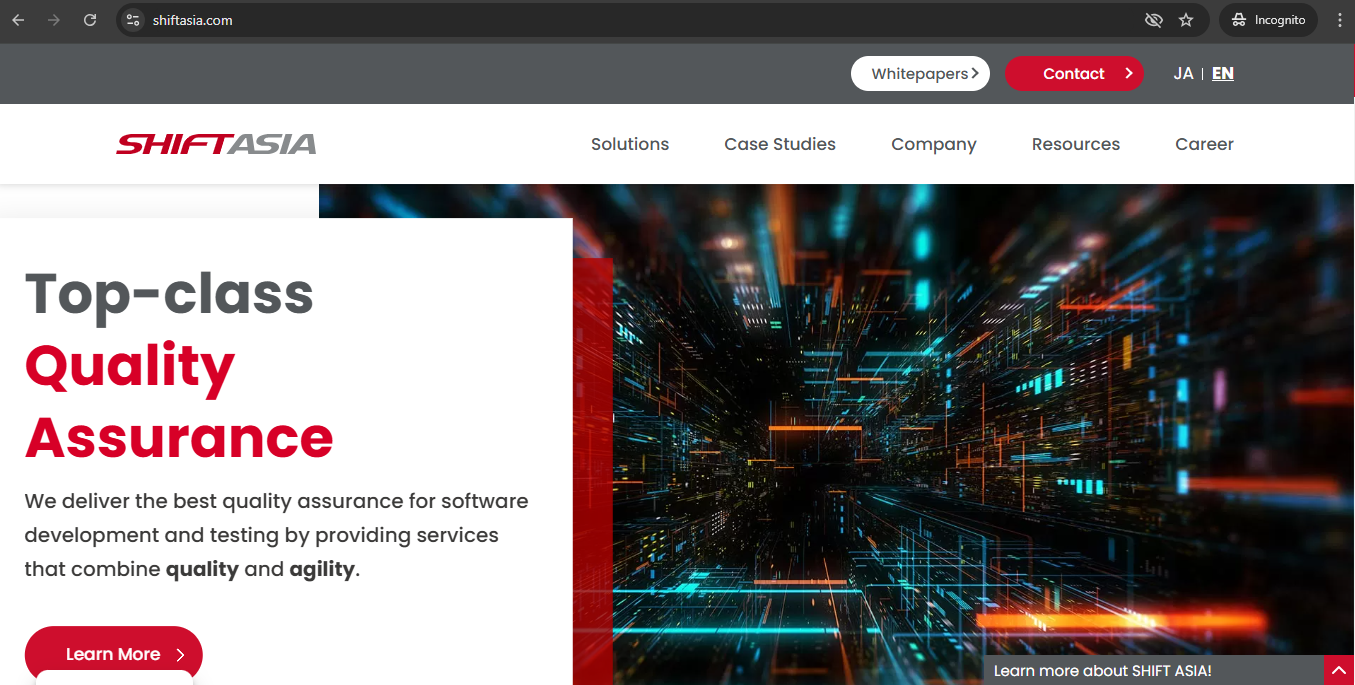Open the Case Studies menu
Viewport: 1355px width, 685px height.
(x=780, y=144)
